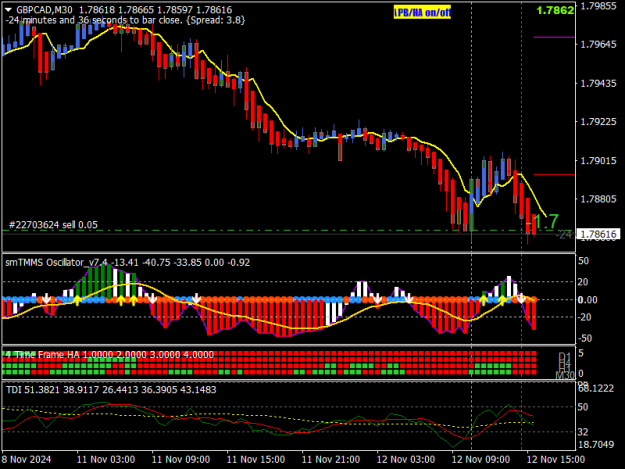Click the green 1.7862 price label
This screenshot has height=469, width=625.
(x=555, y=10)
